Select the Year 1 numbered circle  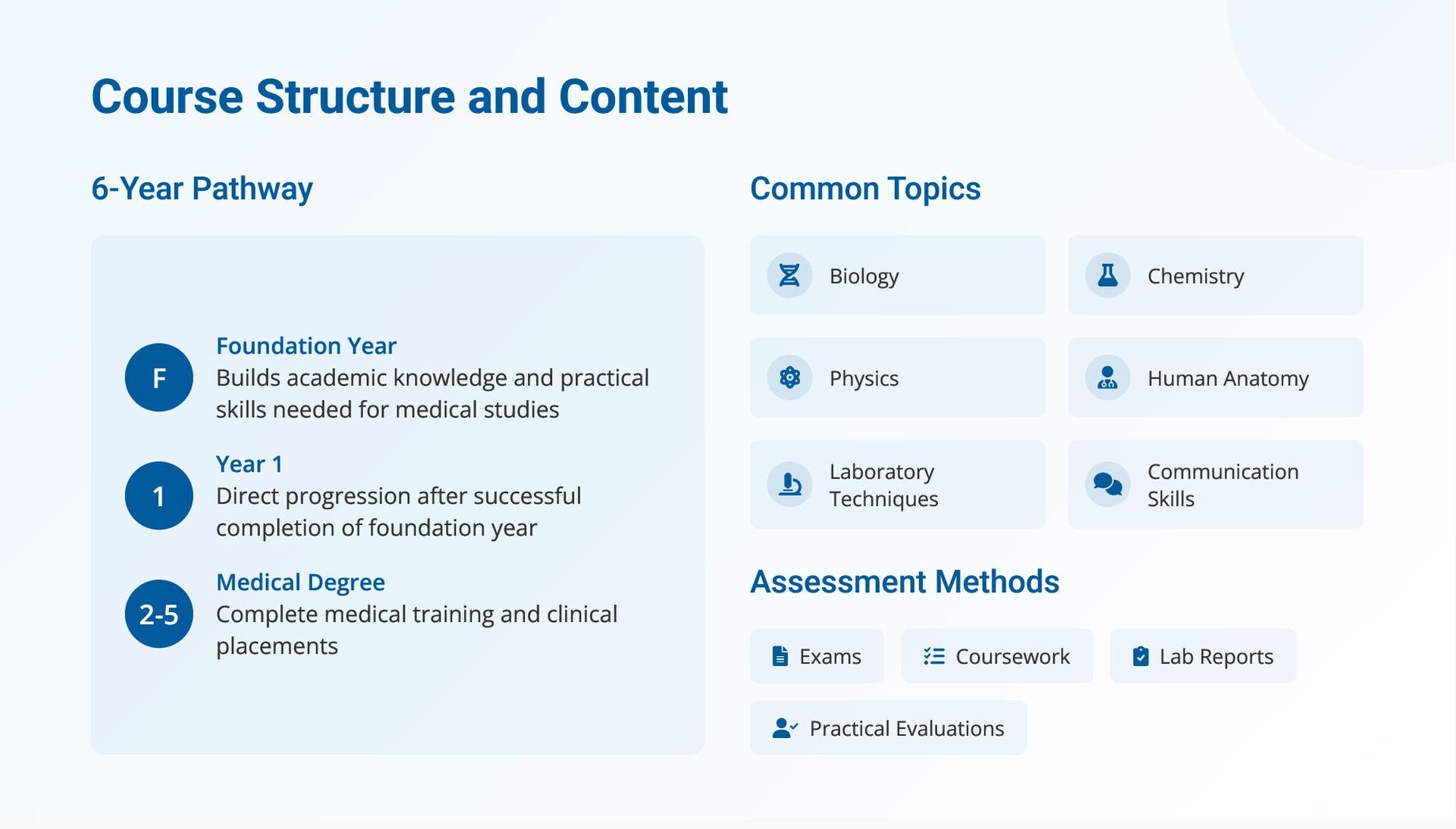coord(158,496)
